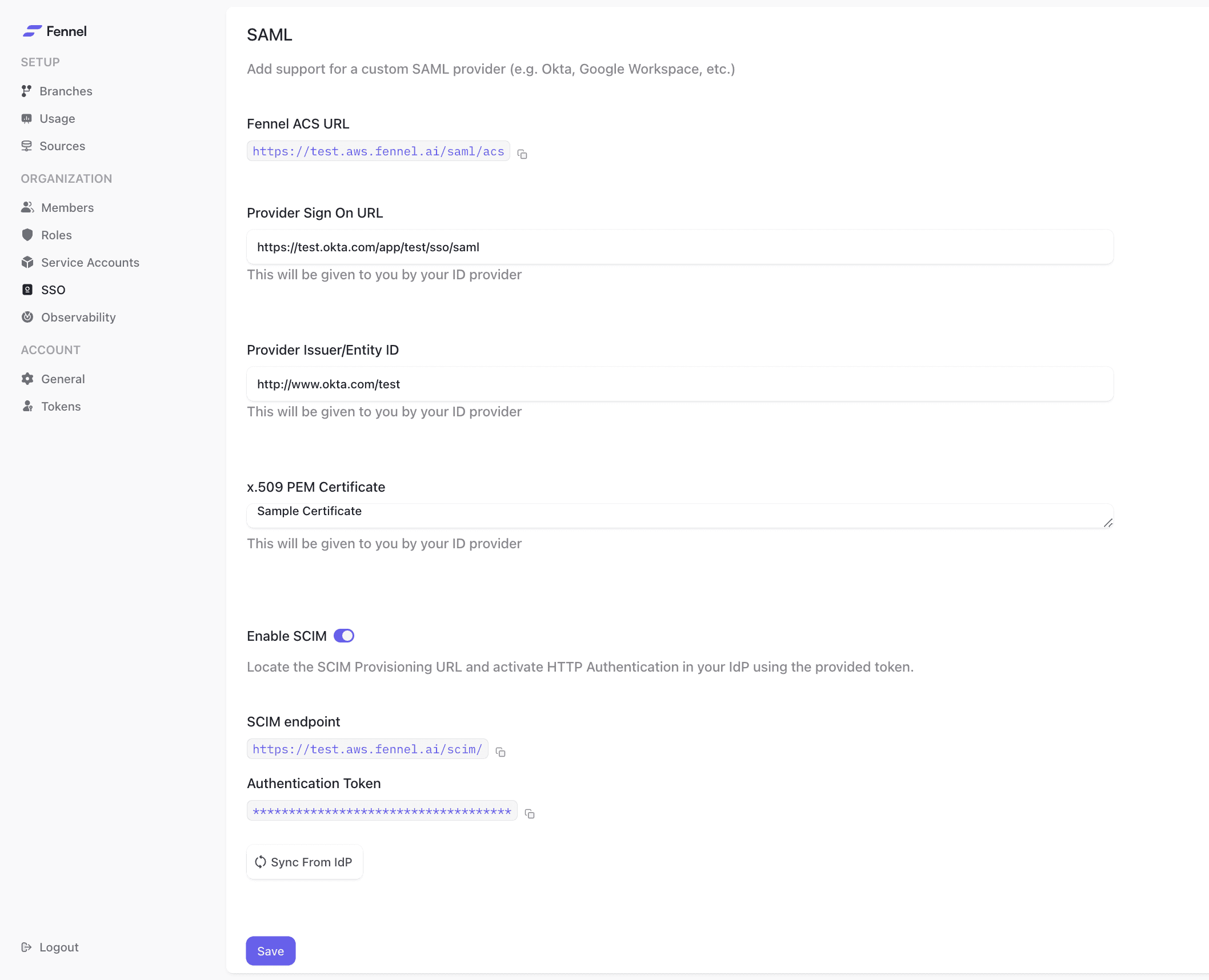The width and height of the screenshot is (1209, 980).
Task: Click the Sync From IdP button
Action: click(305, 862)
